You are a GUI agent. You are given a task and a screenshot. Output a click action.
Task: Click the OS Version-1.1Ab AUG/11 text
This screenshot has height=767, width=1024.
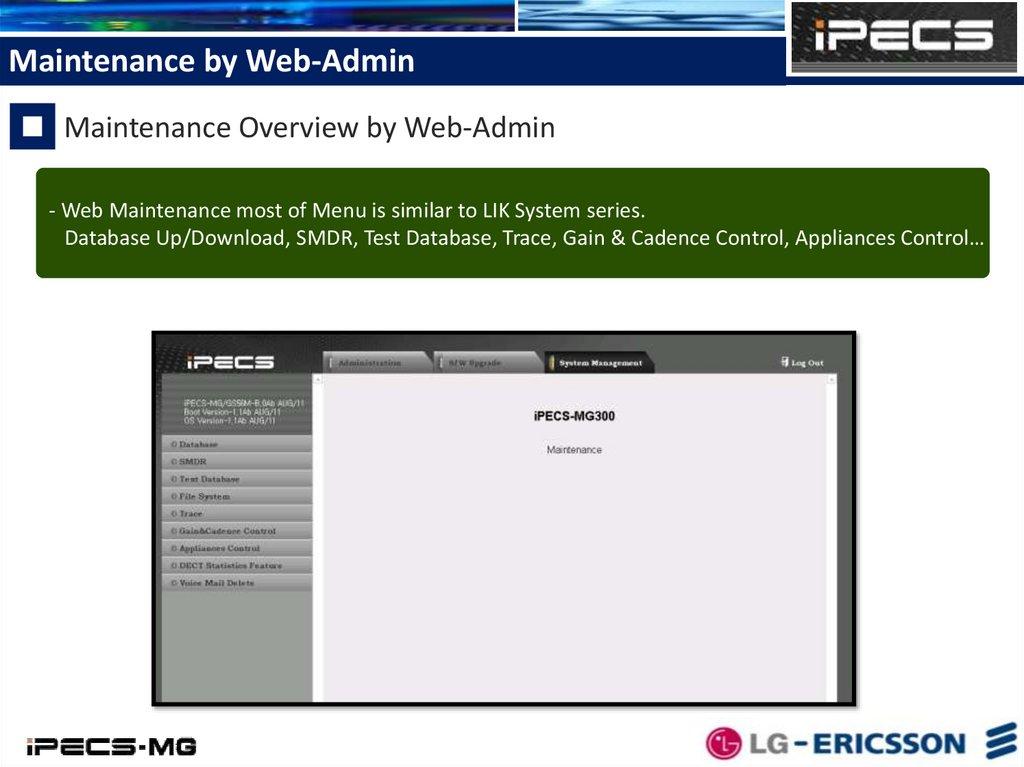tap(230, 421)
